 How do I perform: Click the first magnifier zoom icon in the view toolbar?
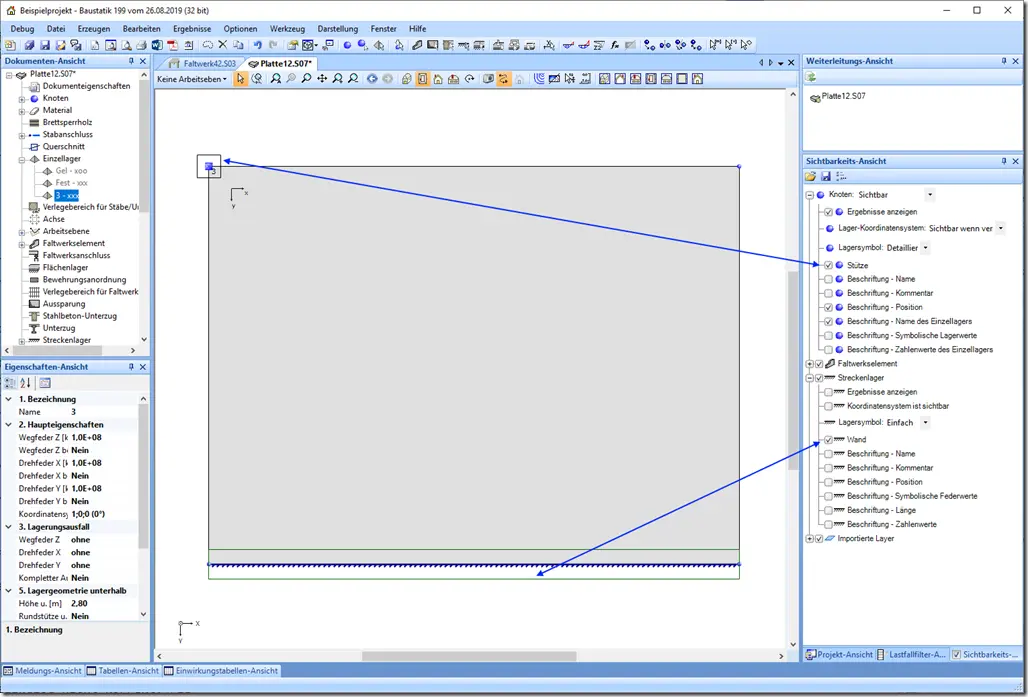[x=275, y=79]
